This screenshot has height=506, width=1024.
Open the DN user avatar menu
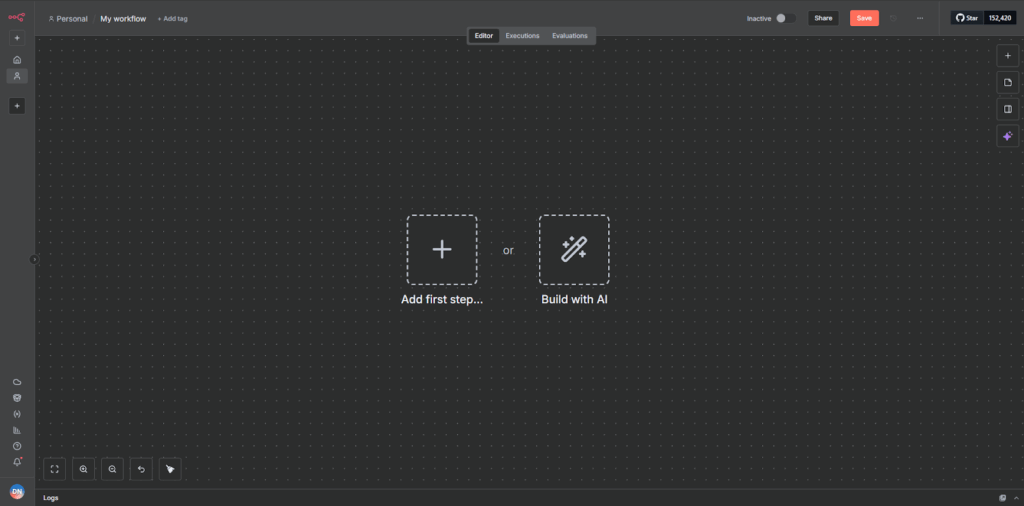click(x=17, y=491)
